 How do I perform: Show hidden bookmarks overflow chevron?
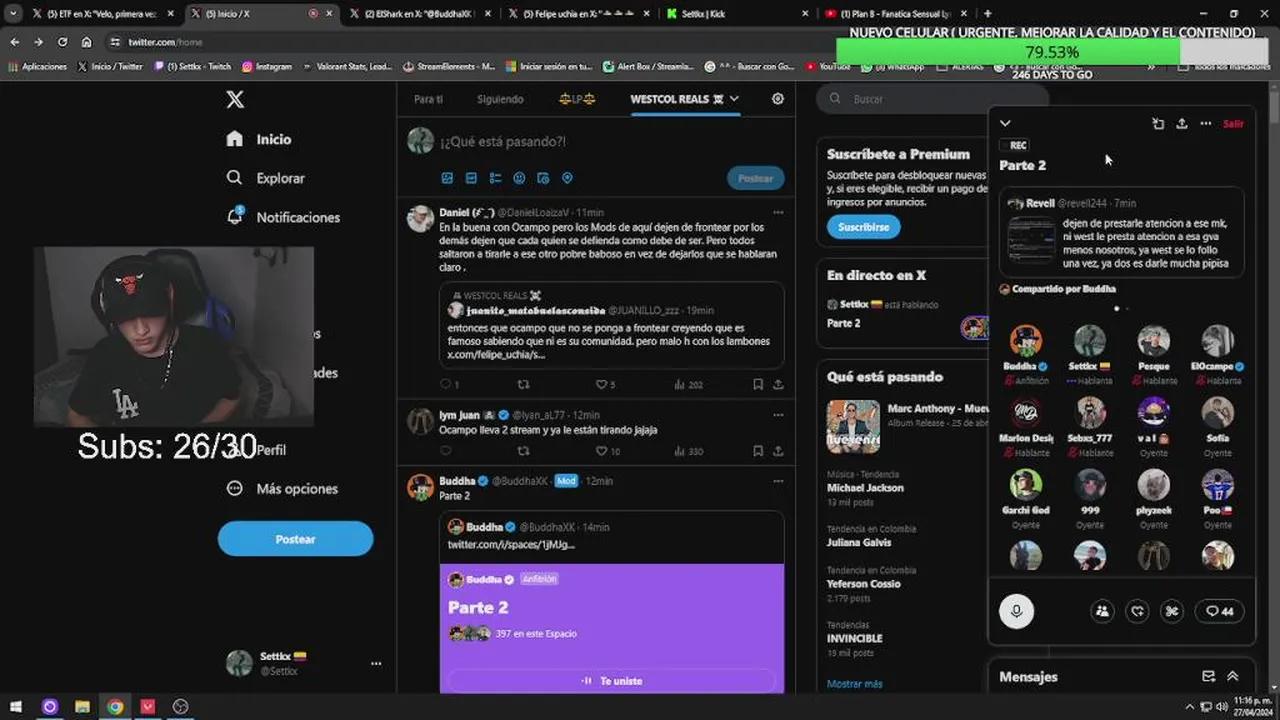tap(1151, 66)
